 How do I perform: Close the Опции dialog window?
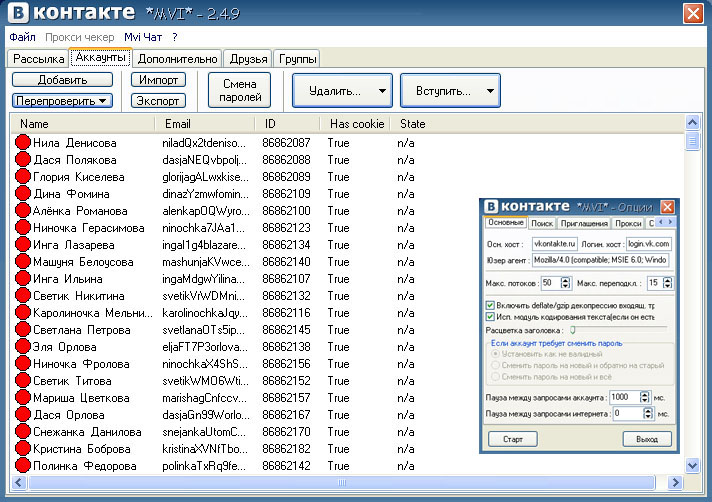click(x=667, y=207)
